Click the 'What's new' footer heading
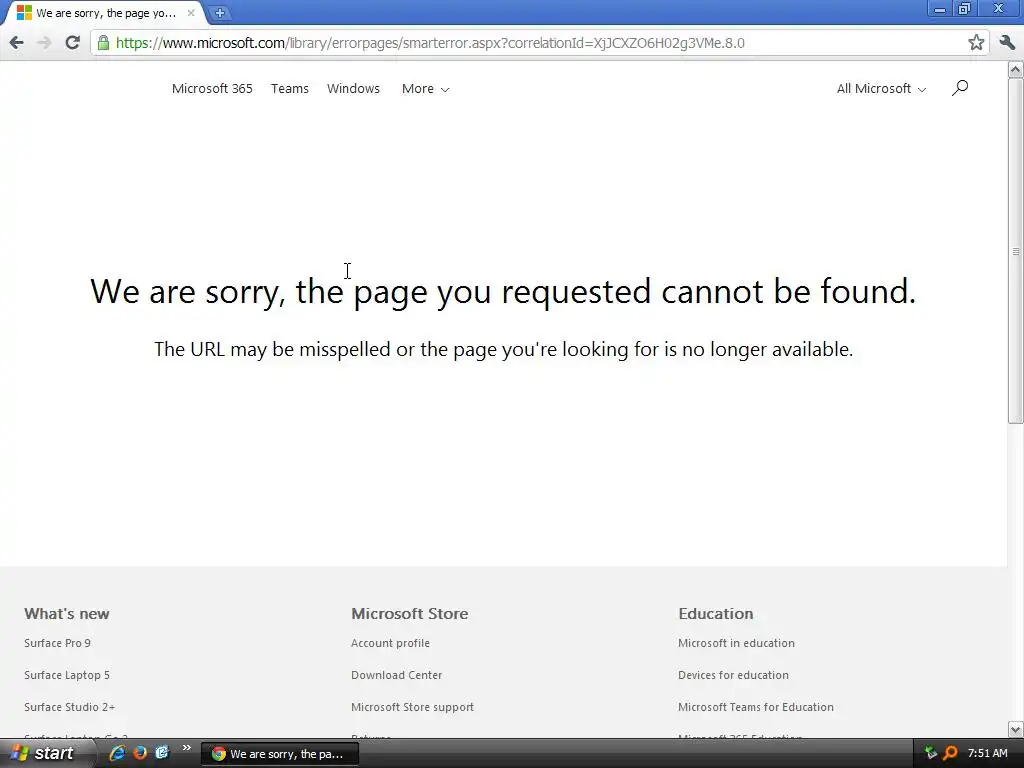 (67, 614)
